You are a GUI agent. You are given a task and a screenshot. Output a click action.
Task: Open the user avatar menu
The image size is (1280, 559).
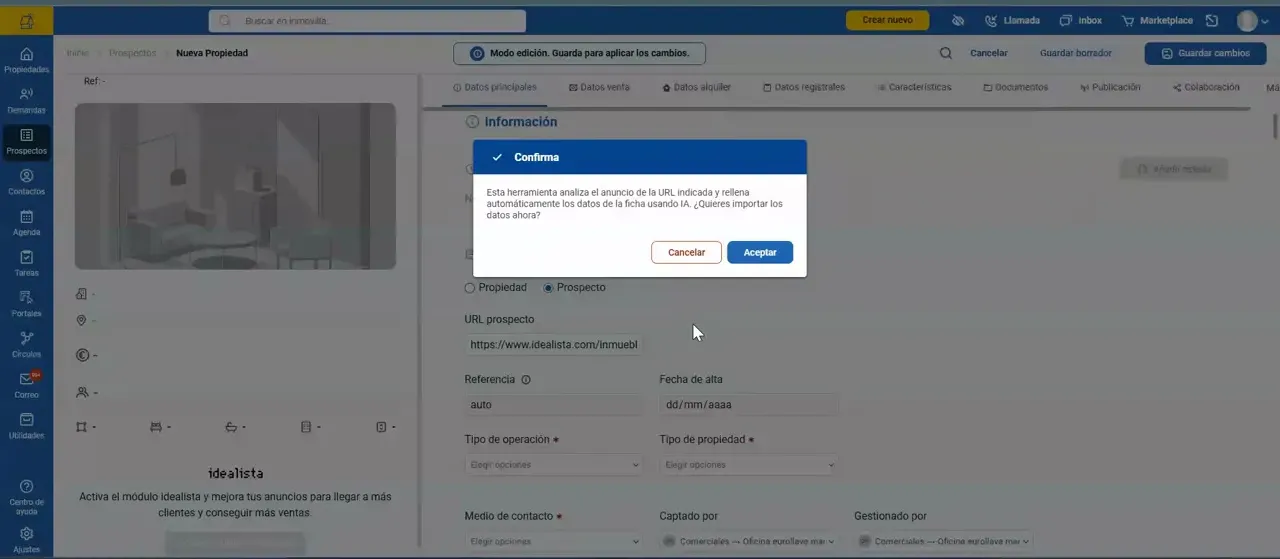(x=1252, y=21)
